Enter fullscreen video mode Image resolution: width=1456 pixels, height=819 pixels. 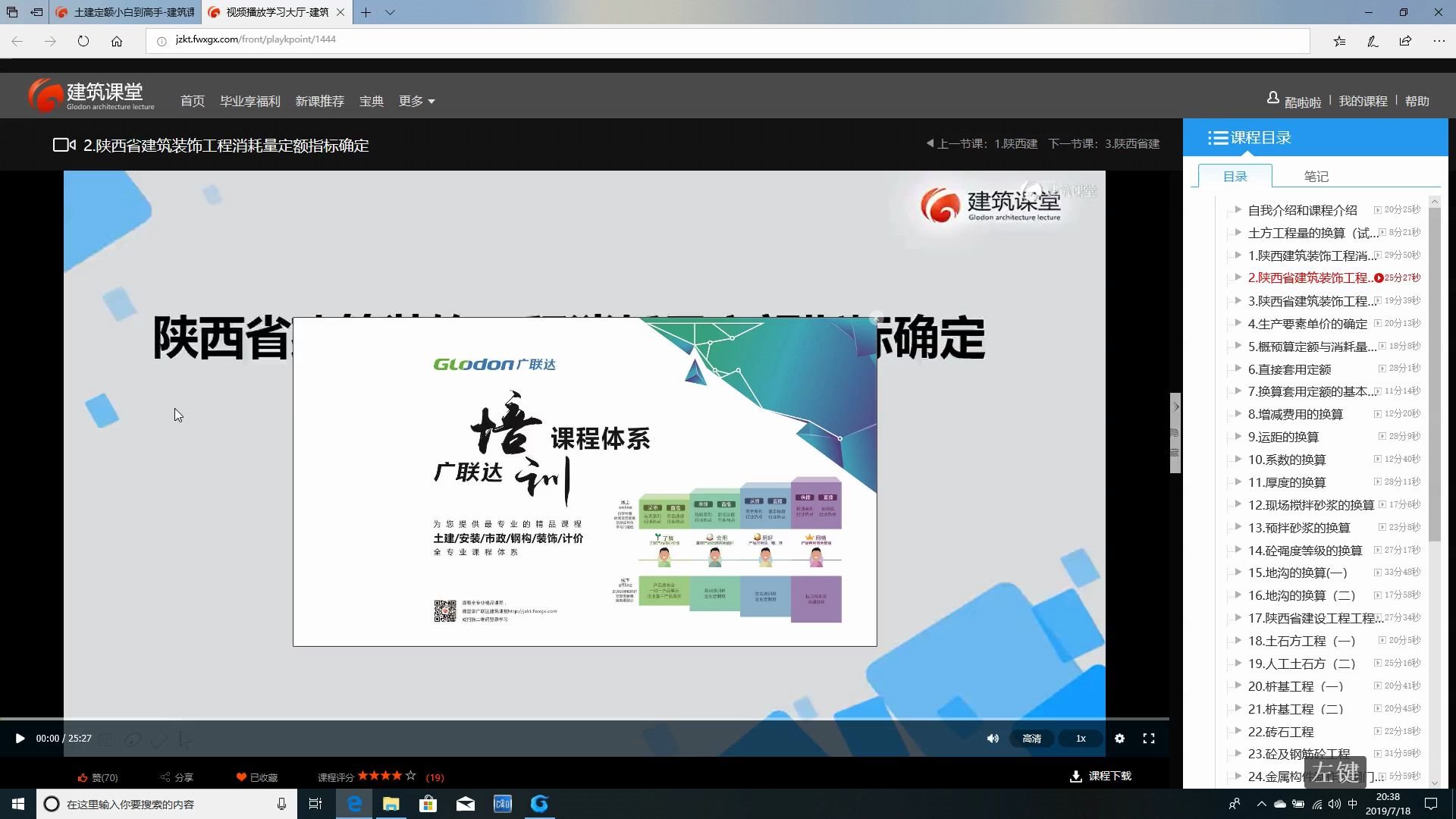[1149, 739]
